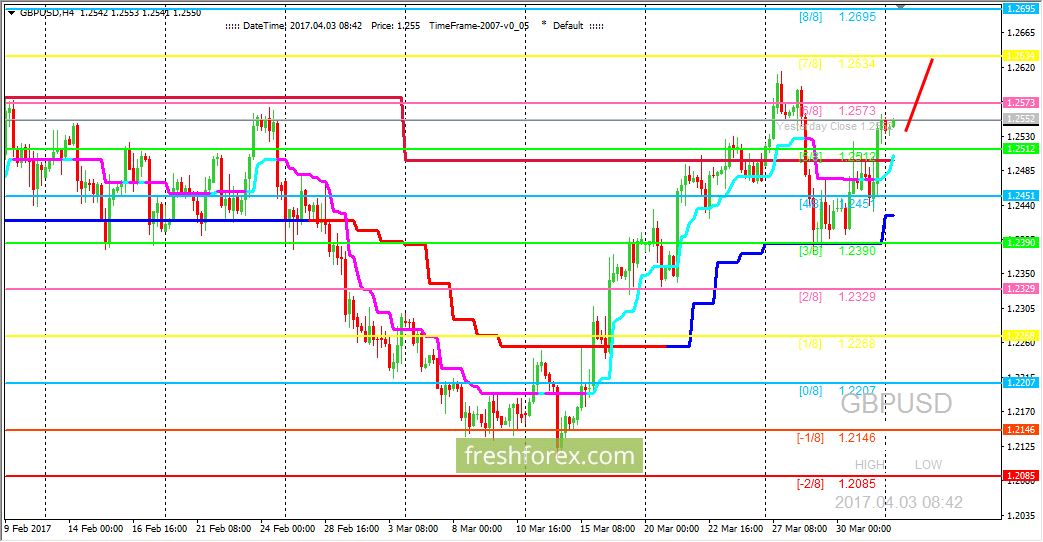Click the 1.2665 tick on the price scale
The width and height of the screenshot is (1043, 542).
click(1021, 33)
